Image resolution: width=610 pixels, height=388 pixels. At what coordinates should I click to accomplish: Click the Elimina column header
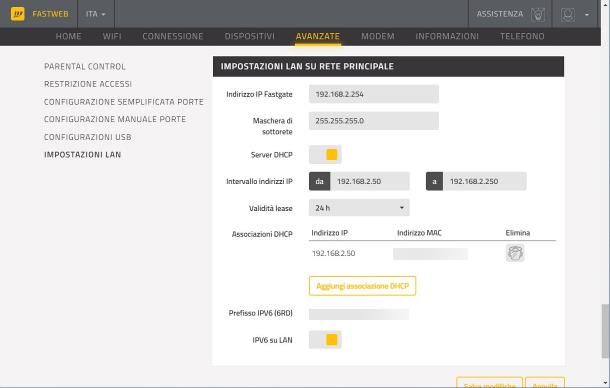518,233
